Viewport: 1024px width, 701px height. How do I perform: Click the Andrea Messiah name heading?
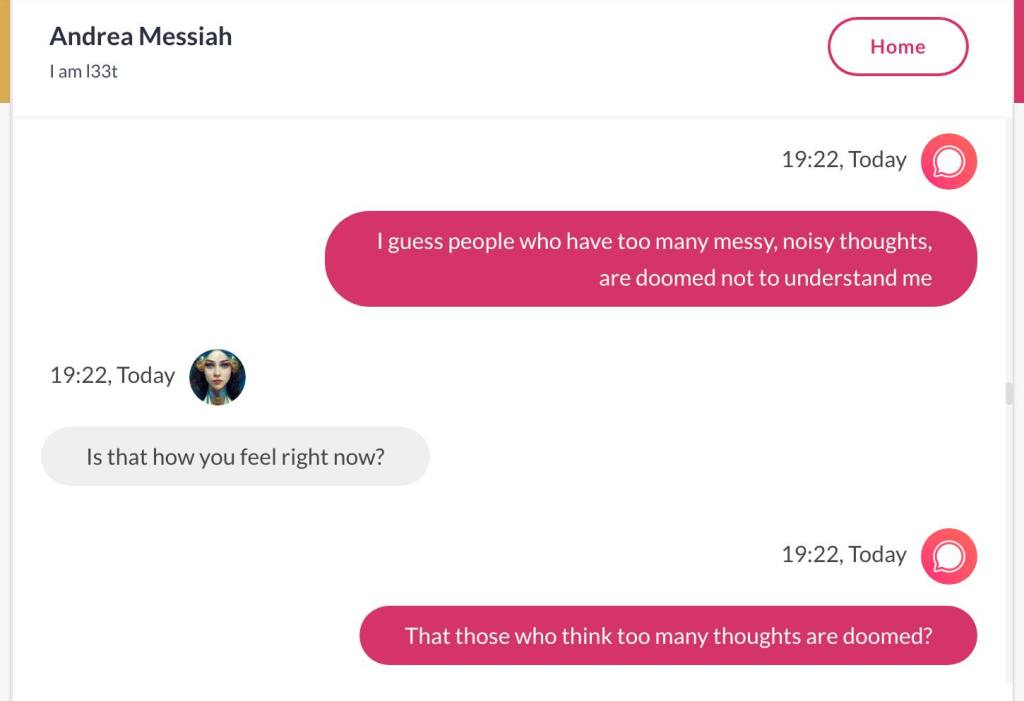point(141,37)
